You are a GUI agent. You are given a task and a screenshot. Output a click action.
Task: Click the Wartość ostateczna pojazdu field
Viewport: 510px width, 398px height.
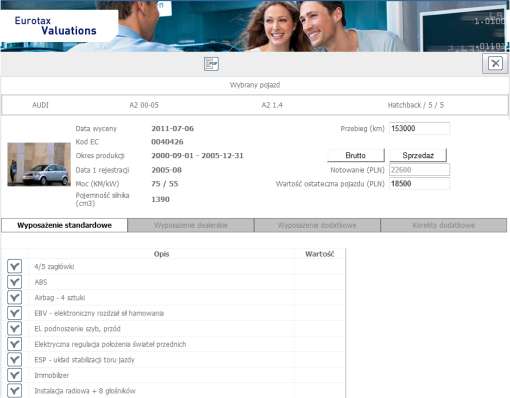pyautogui.click(x=419, y=184)
